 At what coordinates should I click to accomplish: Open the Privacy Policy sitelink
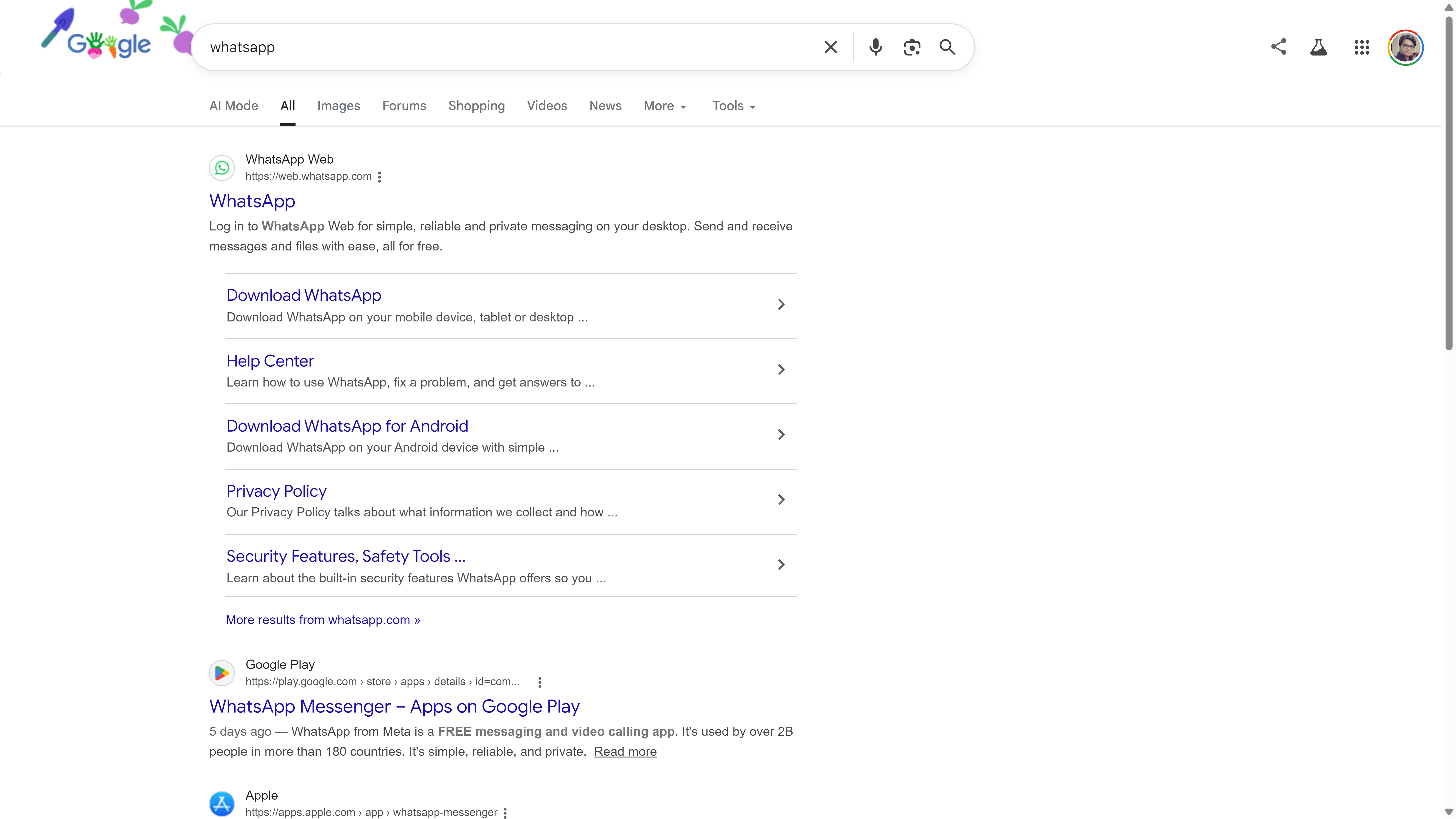pyautogui.click(x=276, y=491)
